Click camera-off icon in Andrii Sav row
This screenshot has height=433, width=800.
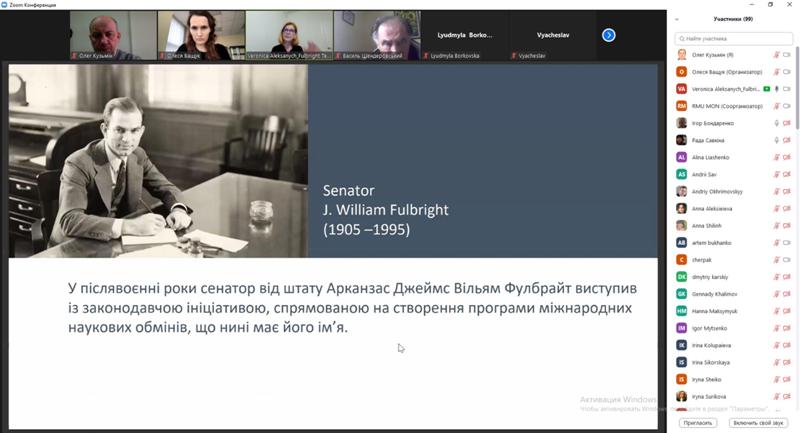[x=787, y=174]
